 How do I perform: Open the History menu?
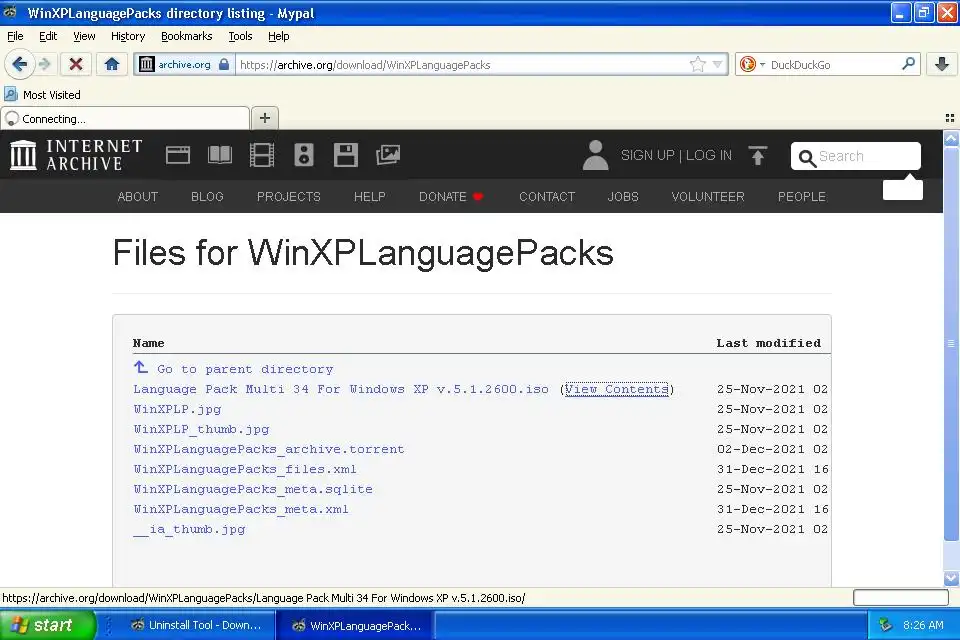[x=128, y=36]
